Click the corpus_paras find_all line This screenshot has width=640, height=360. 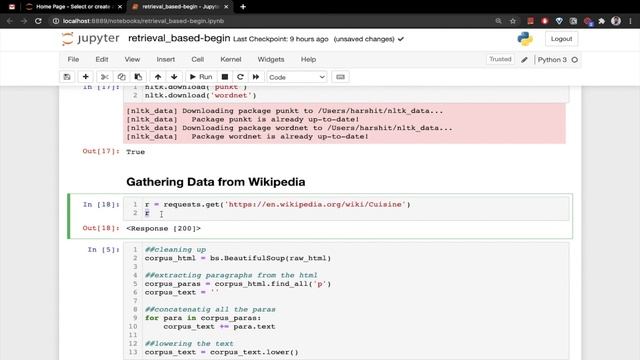click(238, 284)
